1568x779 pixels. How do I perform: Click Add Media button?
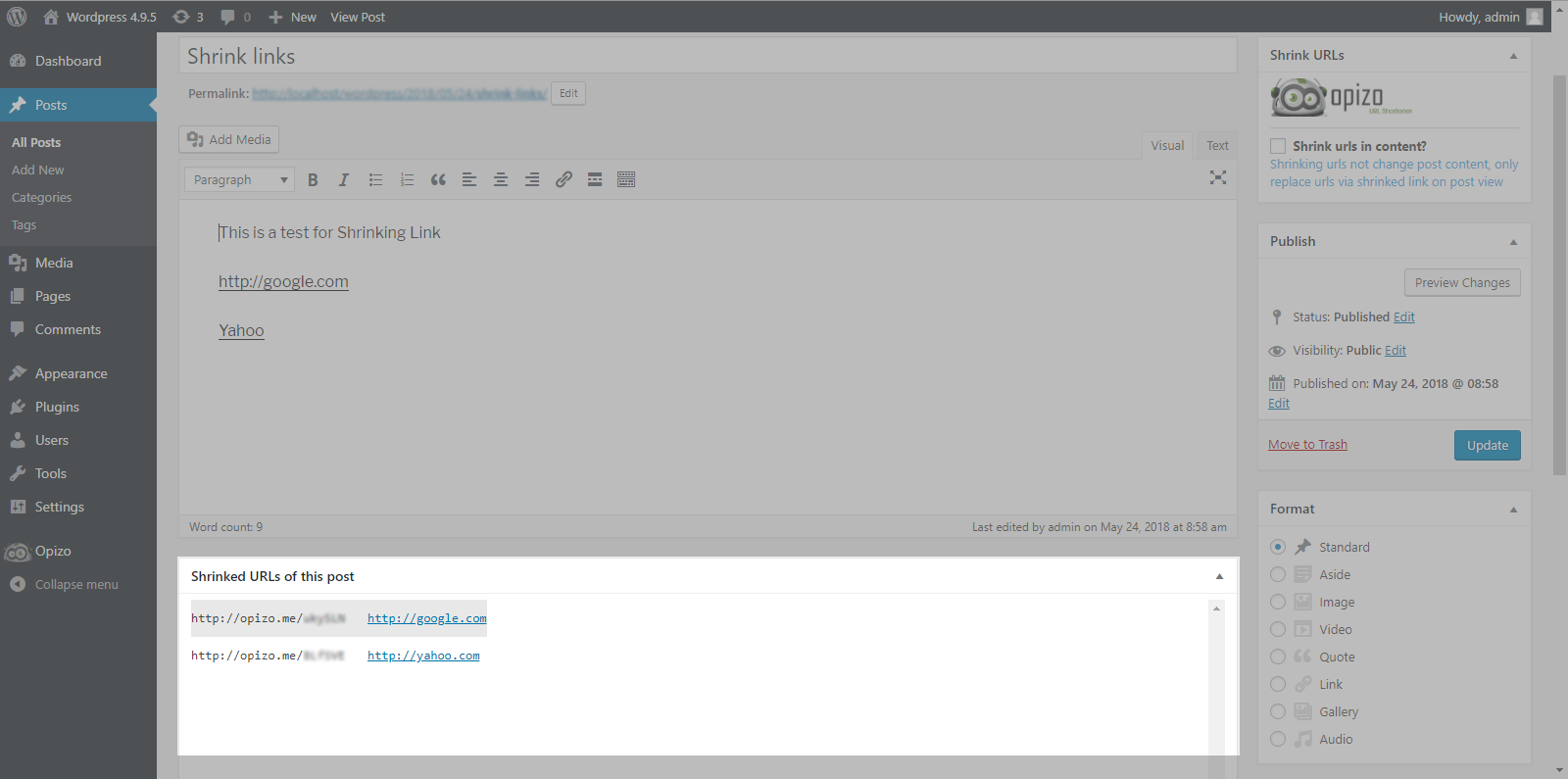click(228, 139)
